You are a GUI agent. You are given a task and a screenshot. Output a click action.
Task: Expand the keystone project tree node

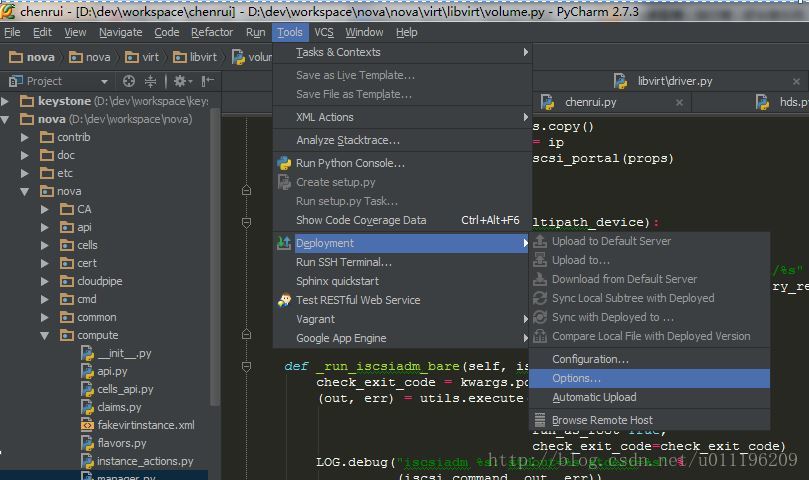pyautogui.click(x=5, y=101)
